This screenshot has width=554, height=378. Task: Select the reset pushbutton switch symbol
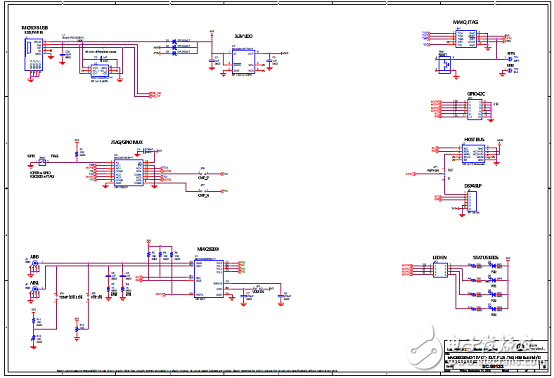click(x=445, y=65)
